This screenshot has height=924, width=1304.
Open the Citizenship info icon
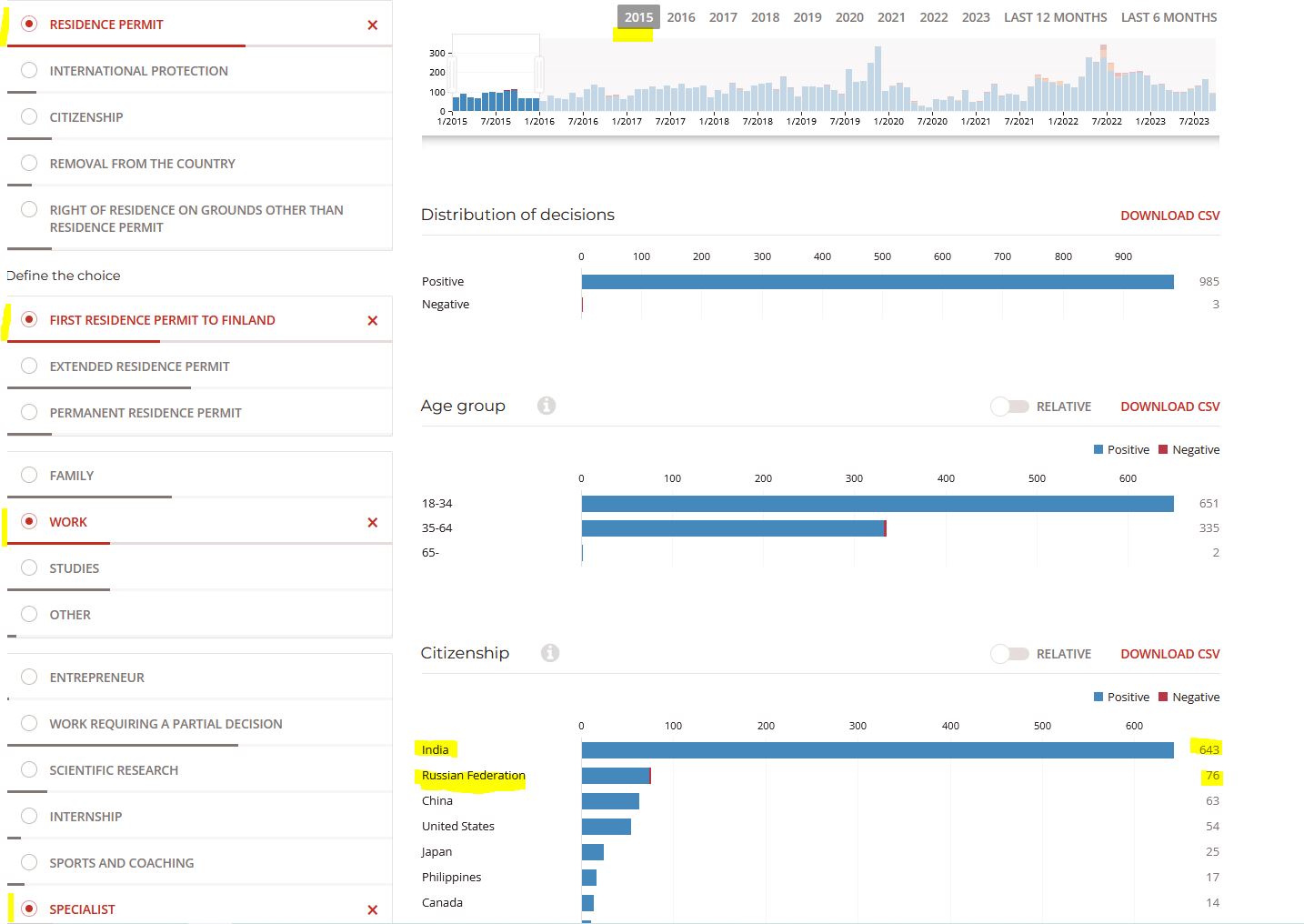(550, 653)
